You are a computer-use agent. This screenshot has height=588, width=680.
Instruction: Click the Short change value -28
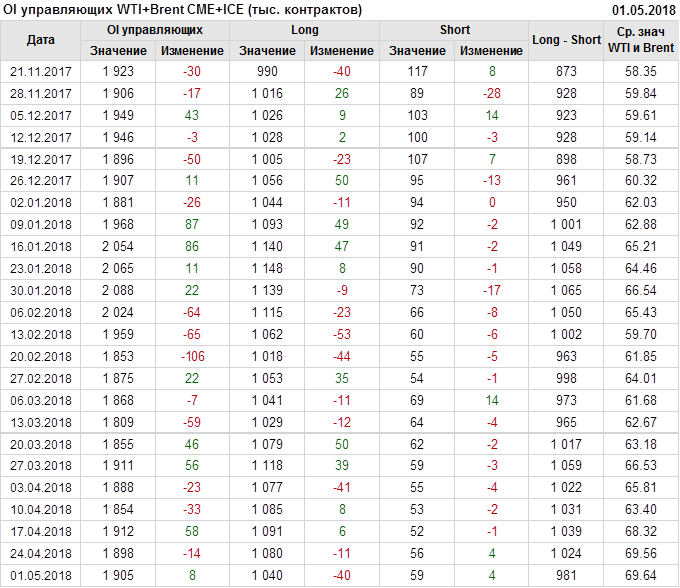[x=491, y=94]
